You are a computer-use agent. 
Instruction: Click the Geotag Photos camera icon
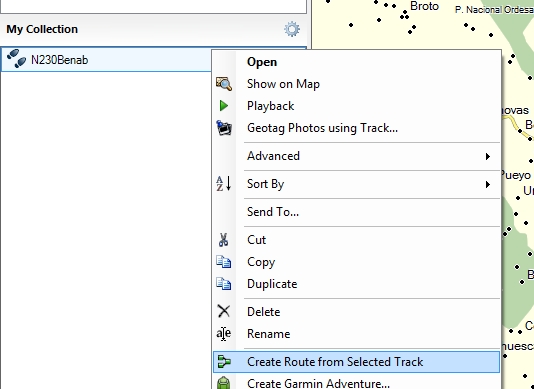[x=224, y=128]
